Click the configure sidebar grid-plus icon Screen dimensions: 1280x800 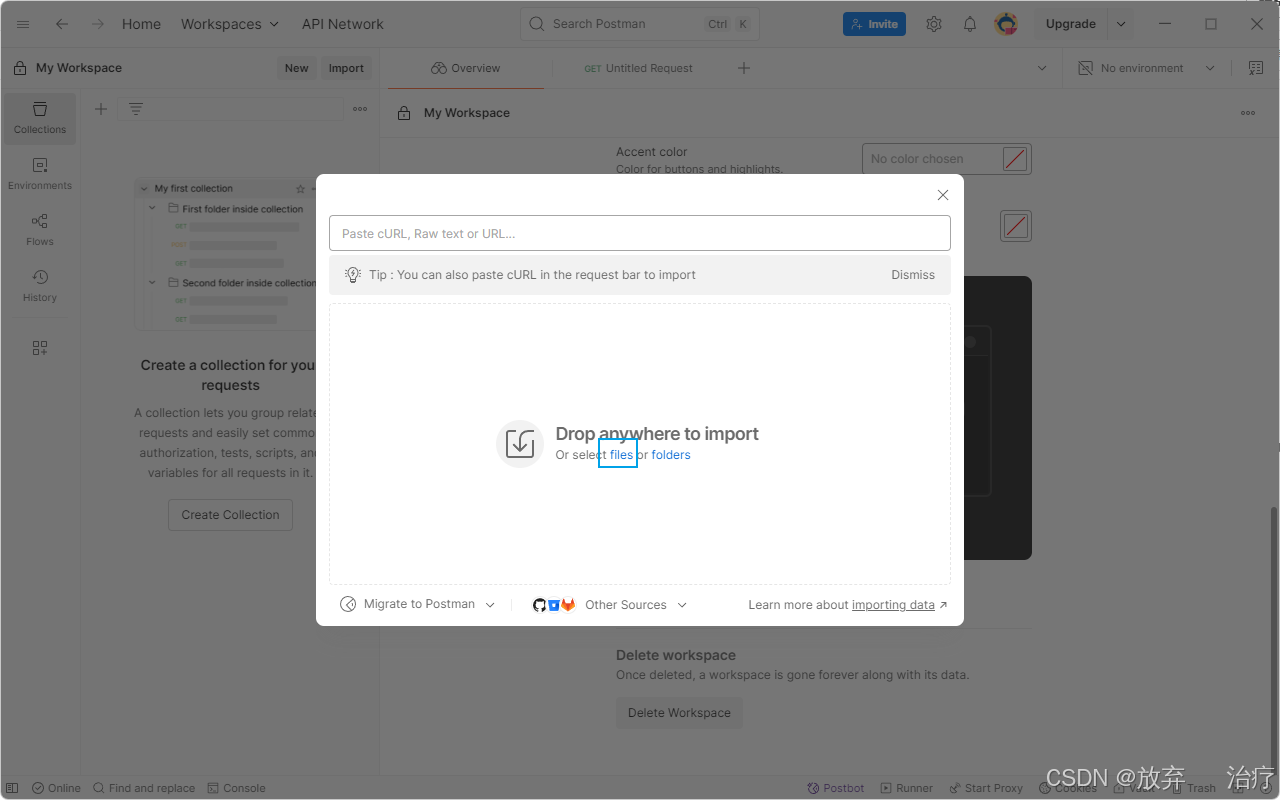click(x=40, y=348)
